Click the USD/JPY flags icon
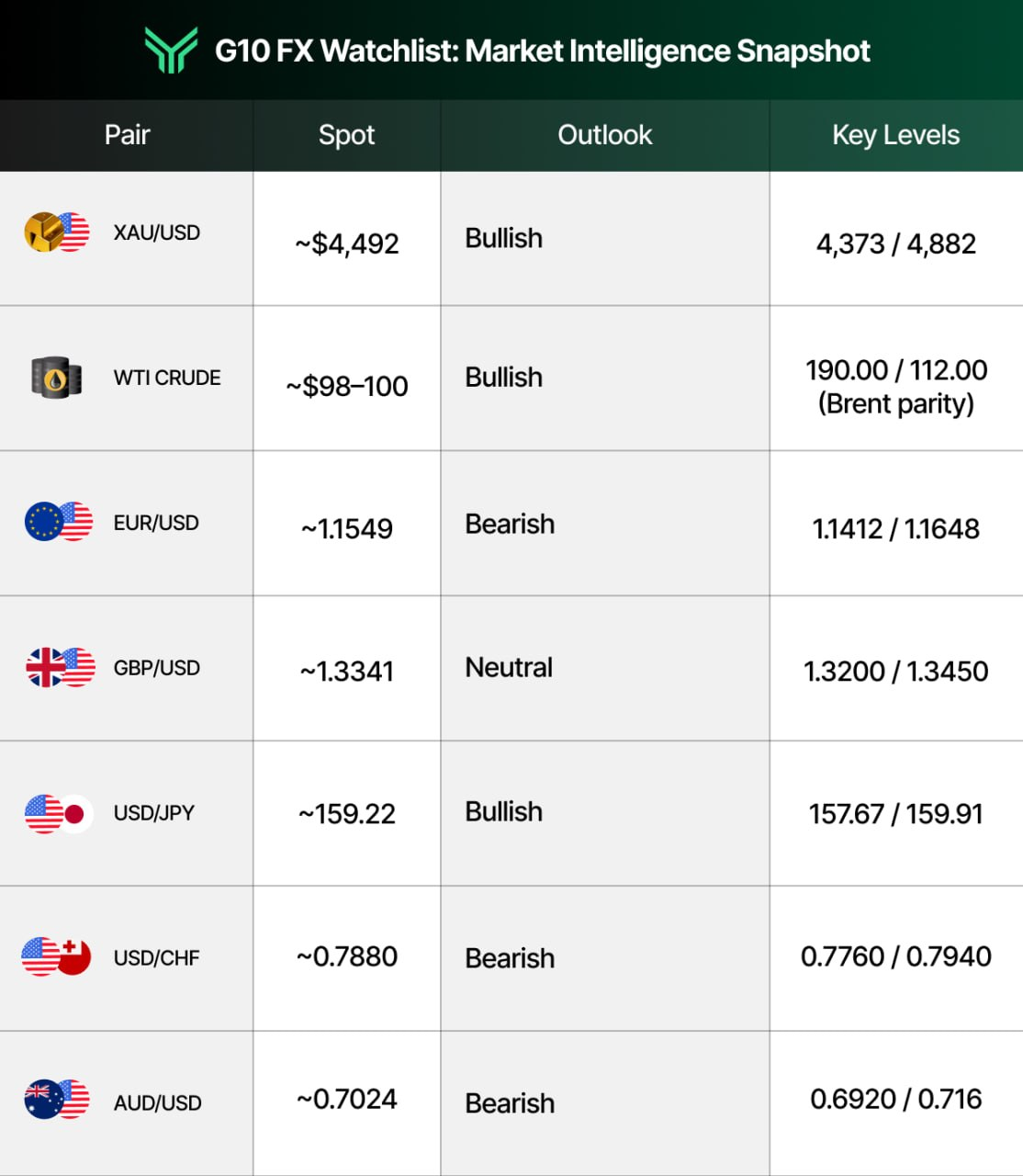Image resolution: width=1023 pixels, height=1176 pixels. pos(59,813)
